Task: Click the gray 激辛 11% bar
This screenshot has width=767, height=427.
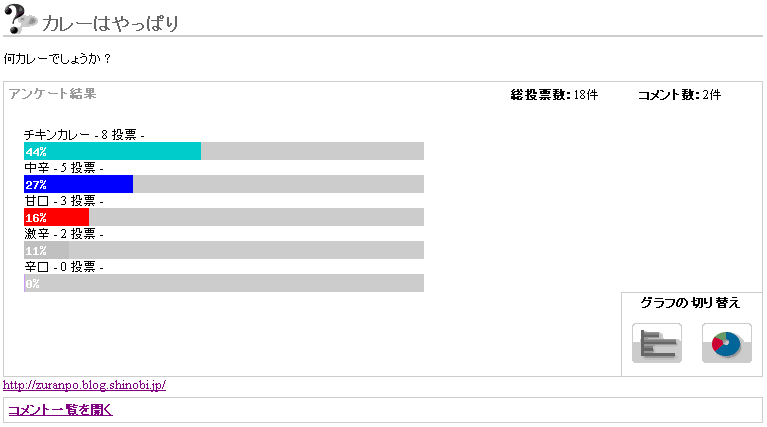Action: (x=47, y=250)
